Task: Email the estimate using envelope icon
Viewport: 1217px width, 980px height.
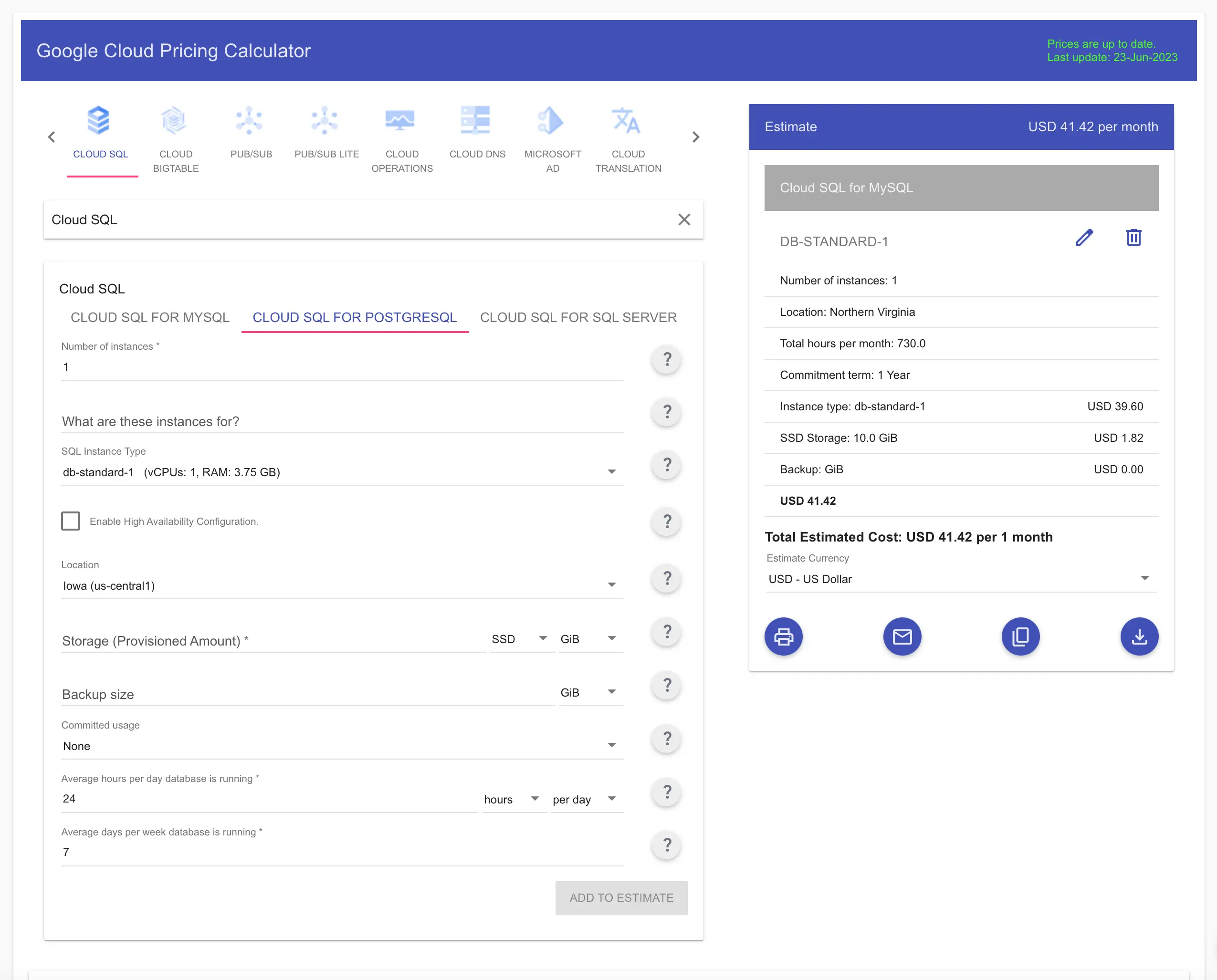Action: 902,637
